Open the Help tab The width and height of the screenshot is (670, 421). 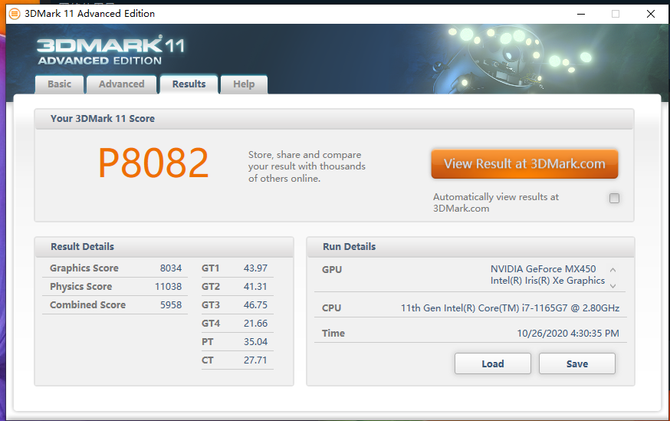click(x=244, y=84)
